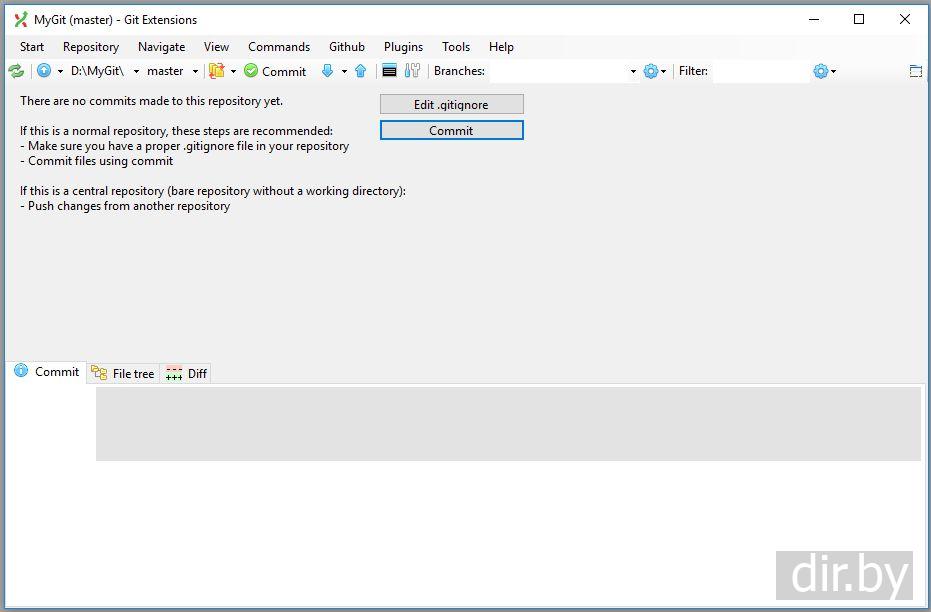Click the gray commit info panel
Image resolution: width=931 pixels, height=612 pixels.
508,424
